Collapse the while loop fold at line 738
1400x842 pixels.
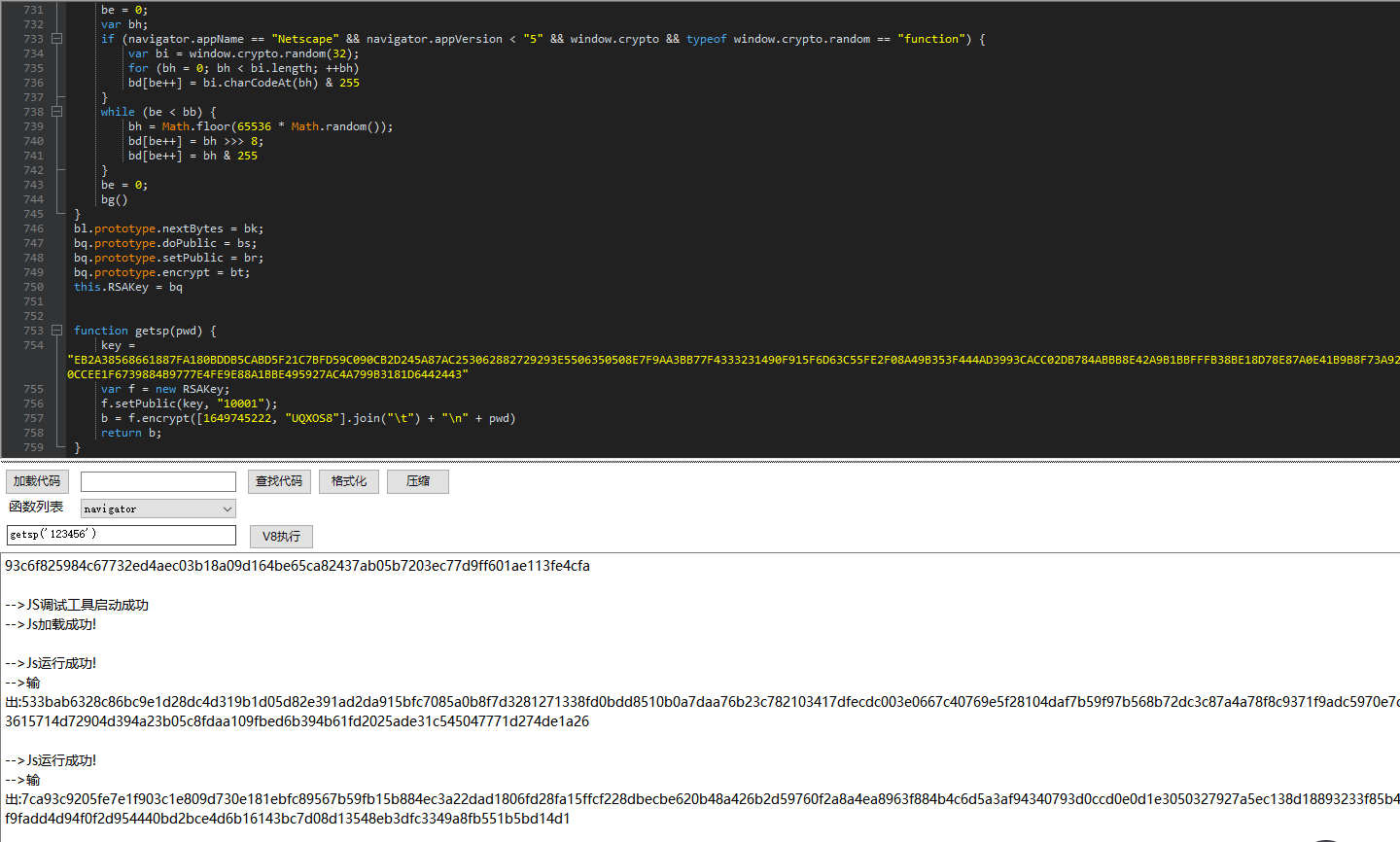56,112
